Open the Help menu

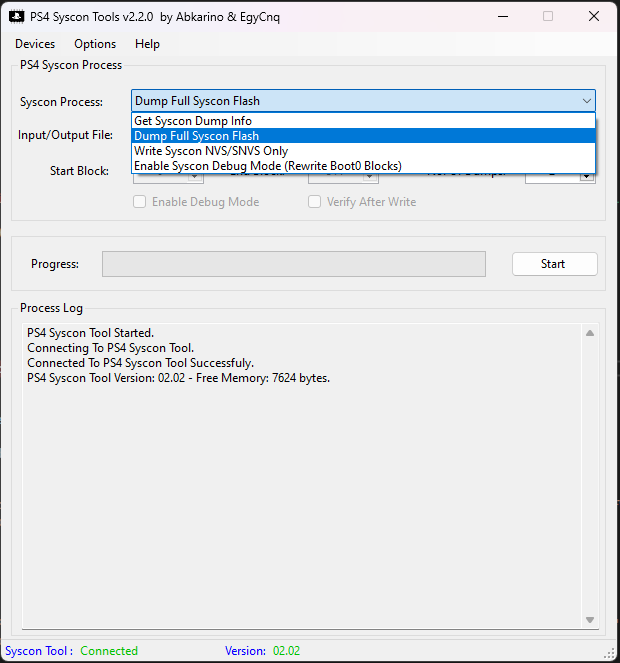[147, 44]
